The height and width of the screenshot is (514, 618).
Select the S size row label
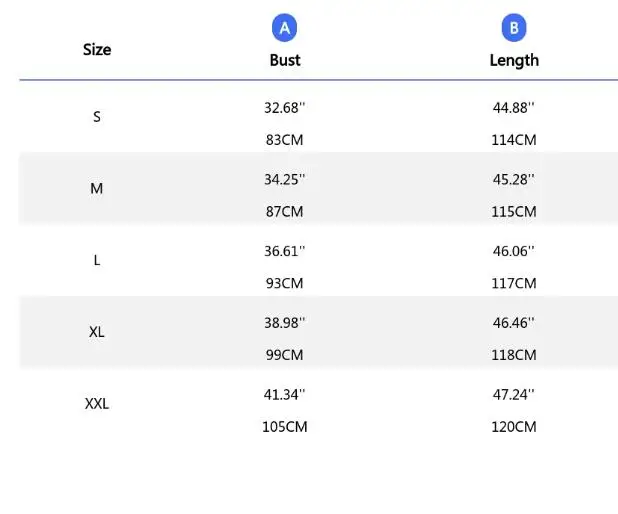click(x=97, y=116)
